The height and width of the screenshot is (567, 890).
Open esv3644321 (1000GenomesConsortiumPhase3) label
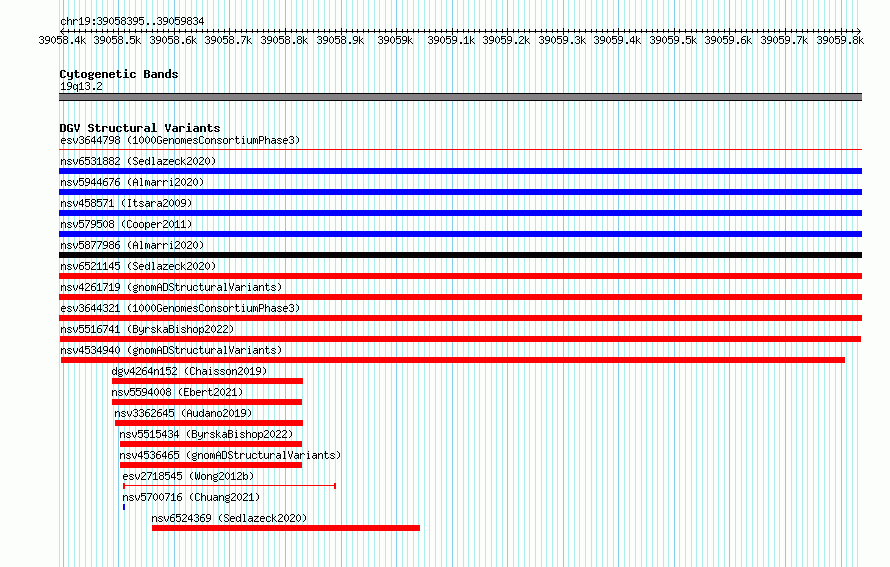pyautogui.click(x=180, y=308)
